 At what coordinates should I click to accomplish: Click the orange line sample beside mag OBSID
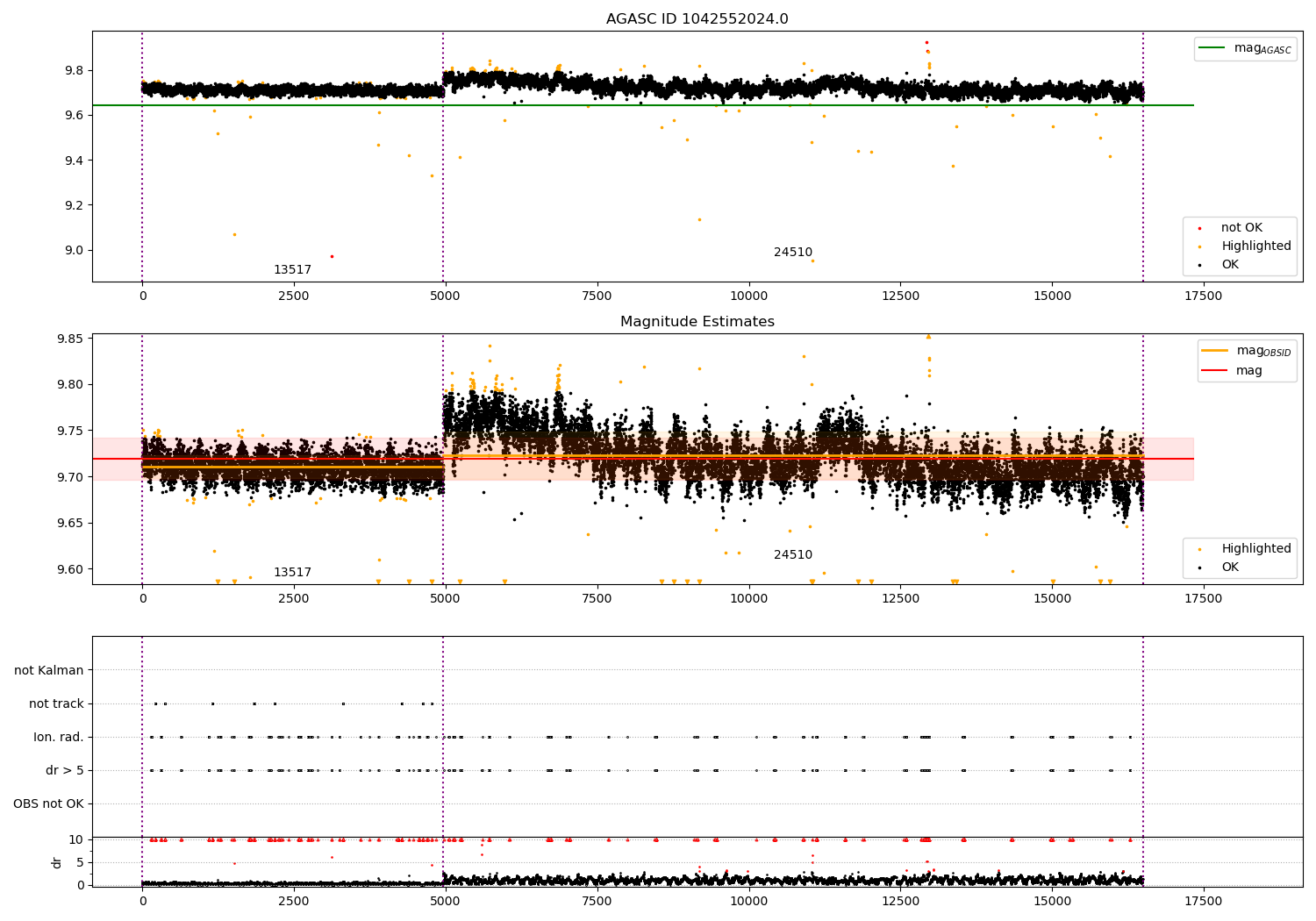tap(1215, 351)
